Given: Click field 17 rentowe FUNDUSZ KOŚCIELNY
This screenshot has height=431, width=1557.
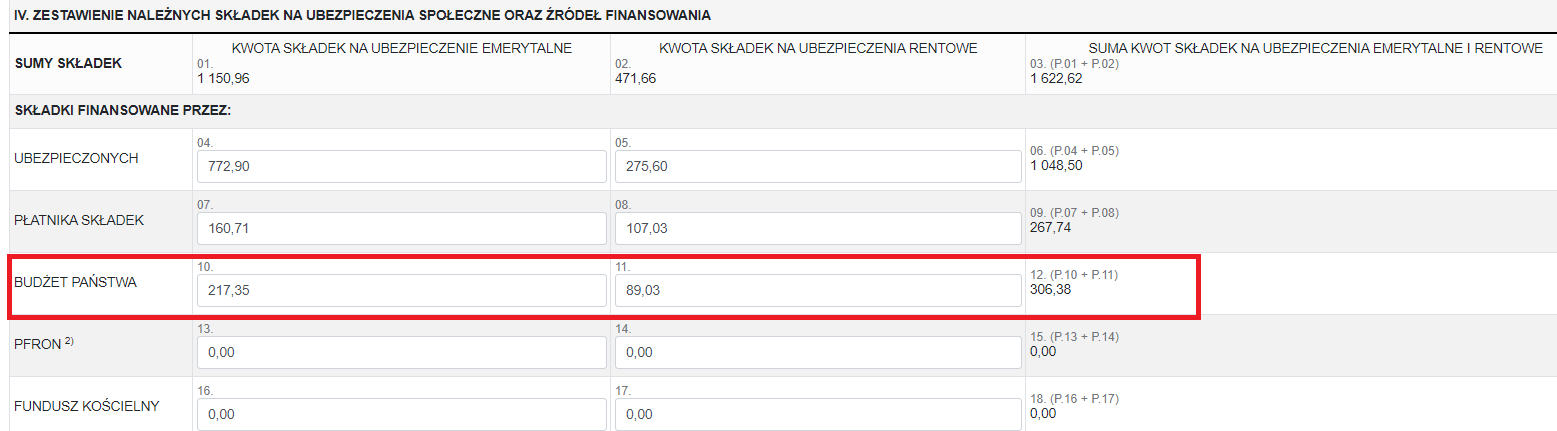Looking at the screenshot, I should 818,414.
